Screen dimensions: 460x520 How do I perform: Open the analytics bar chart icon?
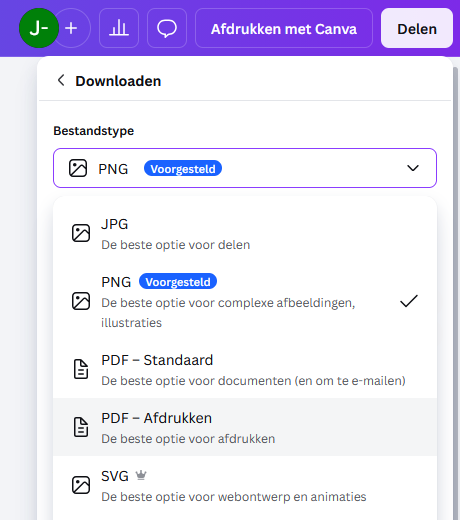pyautogui.click(x=119, y=28)
